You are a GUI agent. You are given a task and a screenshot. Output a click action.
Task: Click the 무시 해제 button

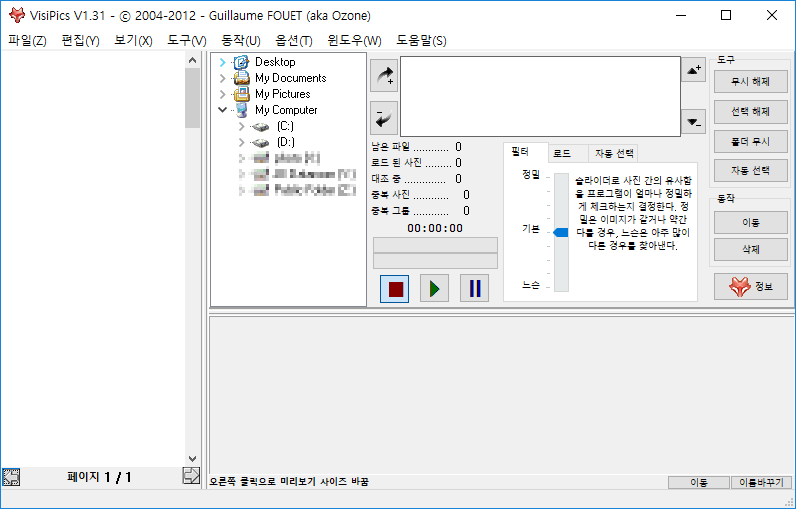750,81
